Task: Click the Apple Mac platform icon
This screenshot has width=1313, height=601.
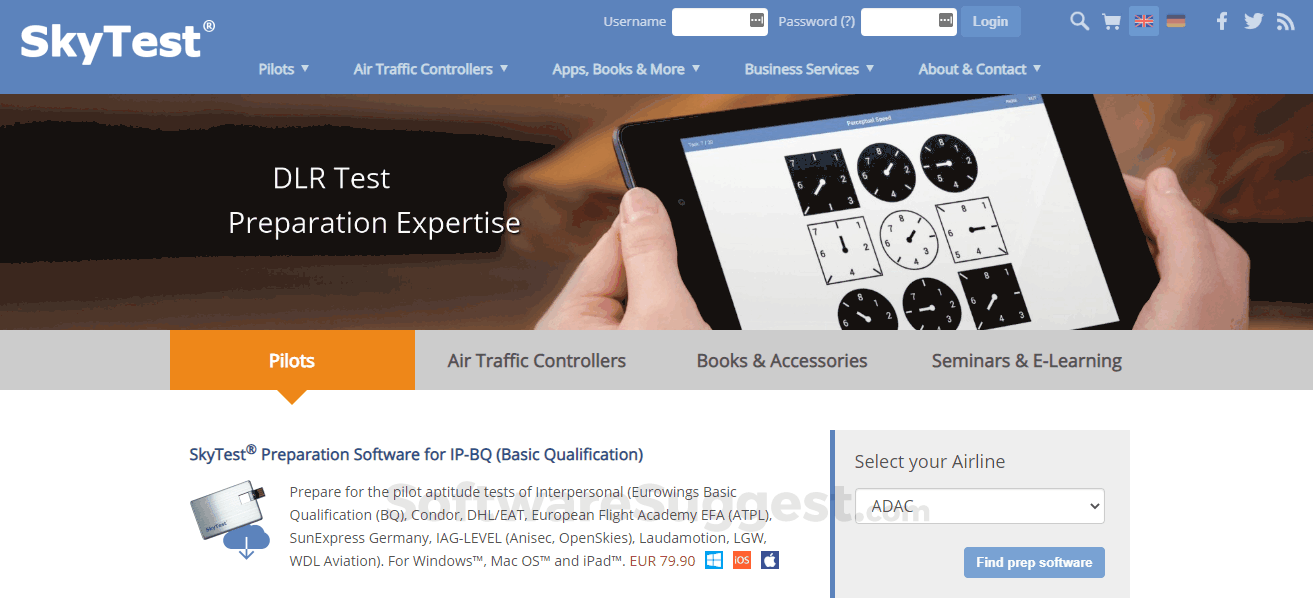Action: (x=769, y=560)
